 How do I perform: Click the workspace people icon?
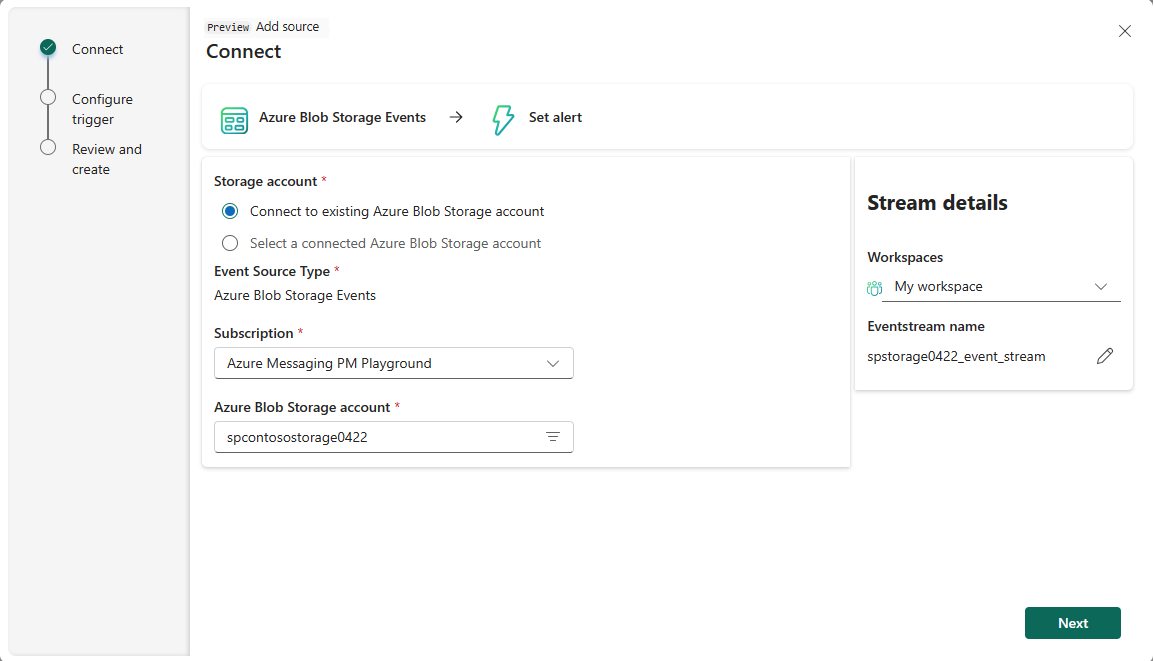874,288
